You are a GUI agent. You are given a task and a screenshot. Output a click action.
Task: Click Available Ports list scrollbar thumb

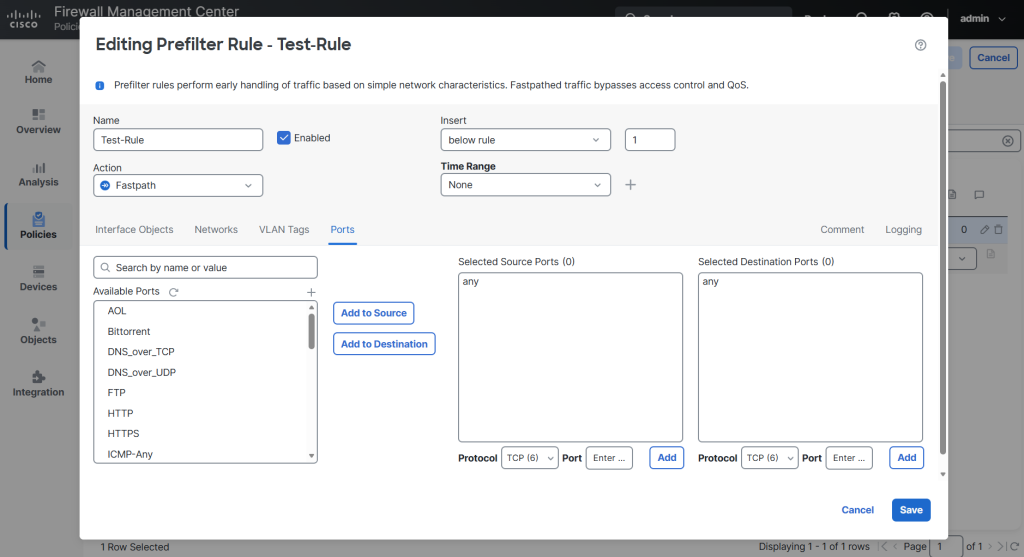[312, 331]
